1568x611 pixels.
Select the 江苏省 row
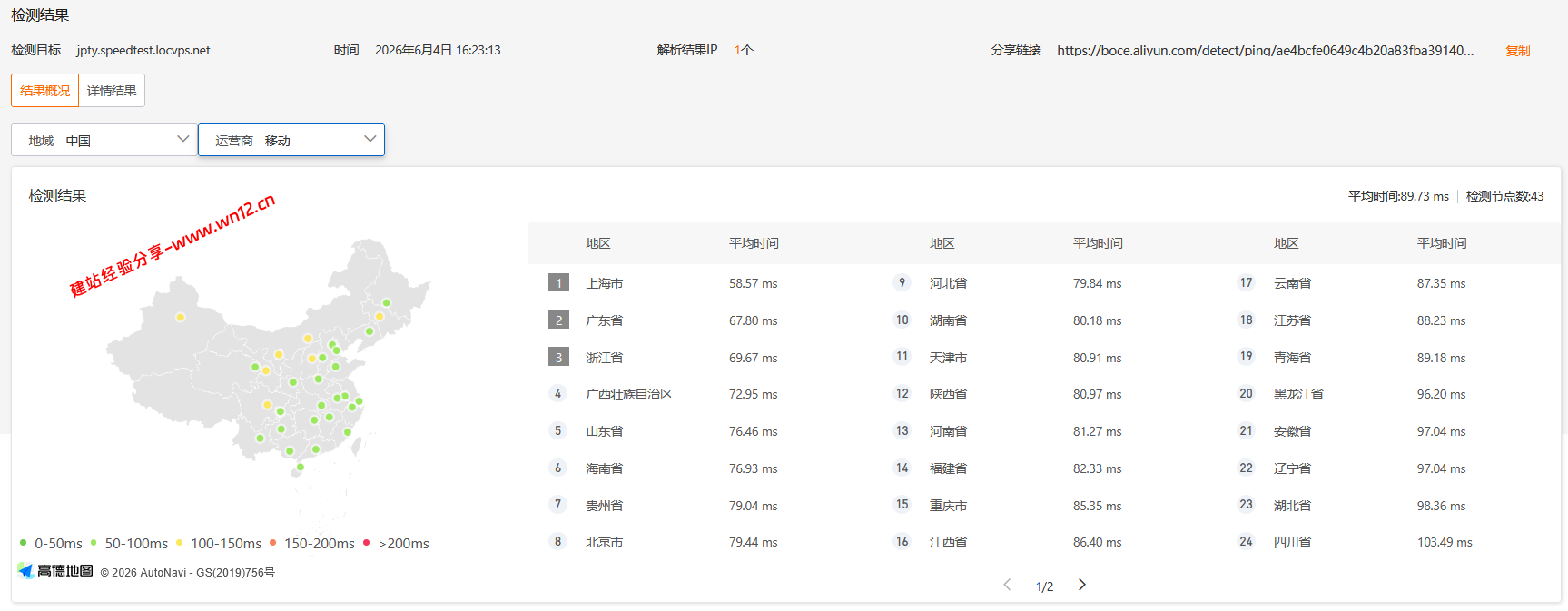click(x=1389, y=320)
